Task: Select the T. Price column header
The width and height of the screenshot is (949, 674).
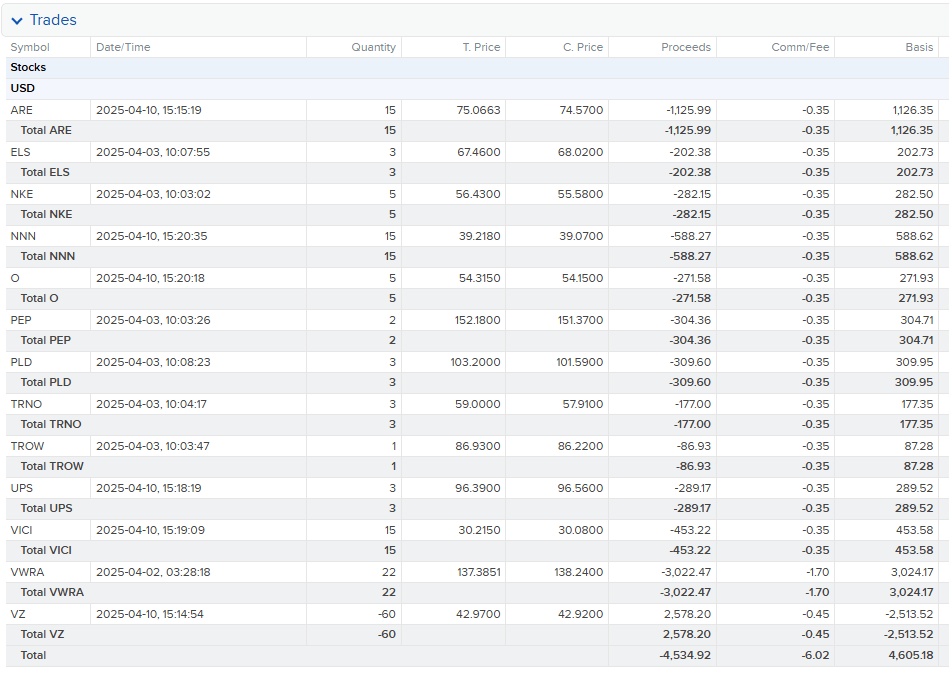Action: [x=481, y=47]
